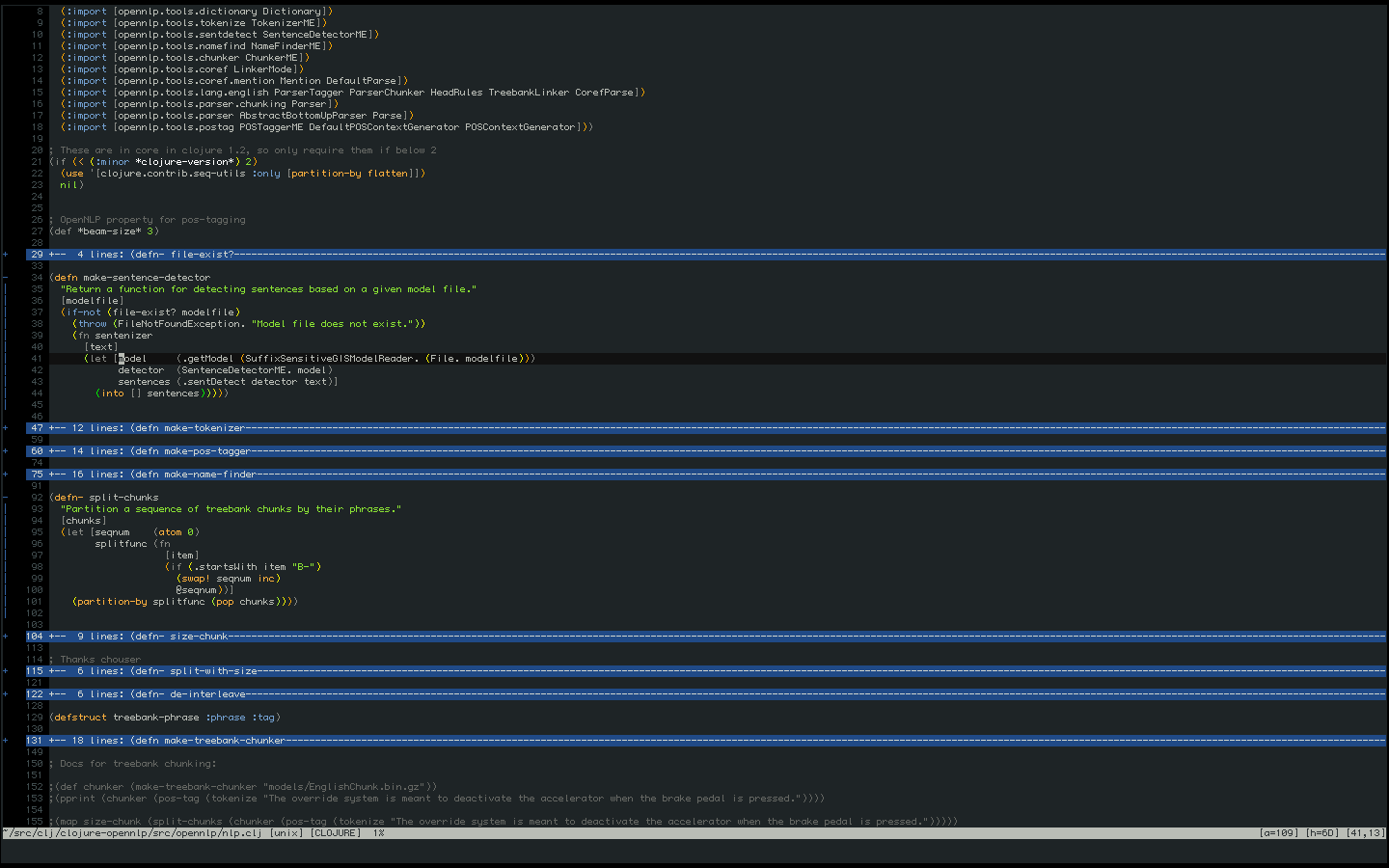This screenshot has width=1389, height=868.
Task: Click the [CLOJURE] filetype indicator in status line
Action: coord(336,833)
